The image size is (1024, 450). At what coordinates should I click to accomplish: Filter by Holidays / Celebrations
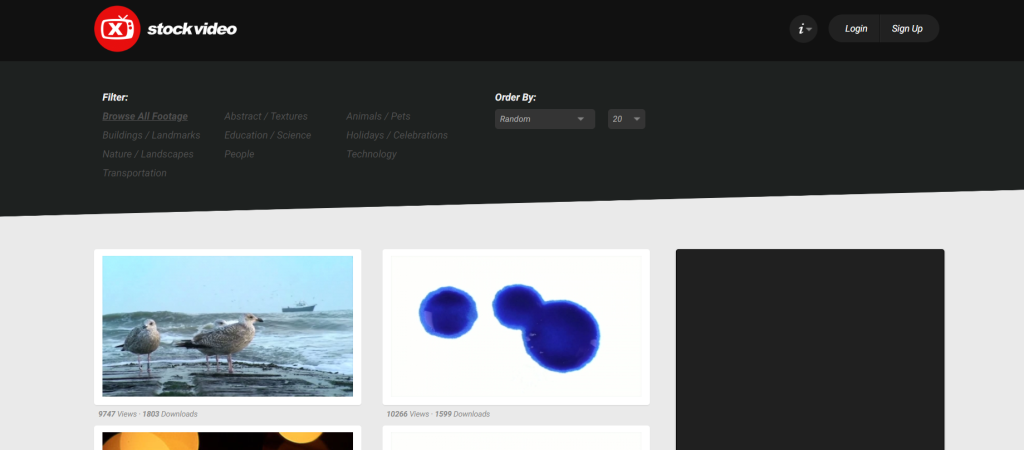[397, 135]
